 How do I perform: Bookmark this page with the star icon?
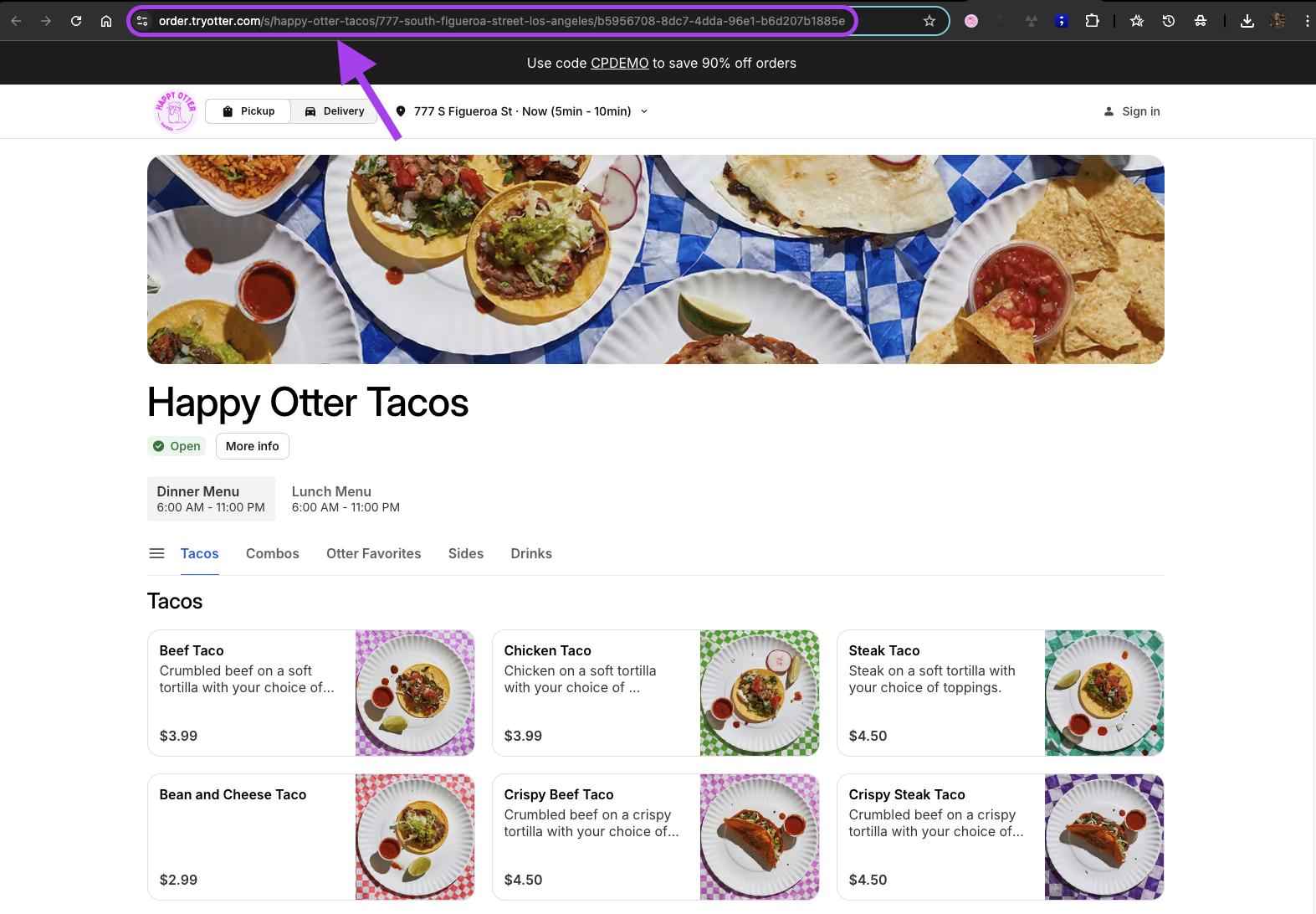pos(929,21)
